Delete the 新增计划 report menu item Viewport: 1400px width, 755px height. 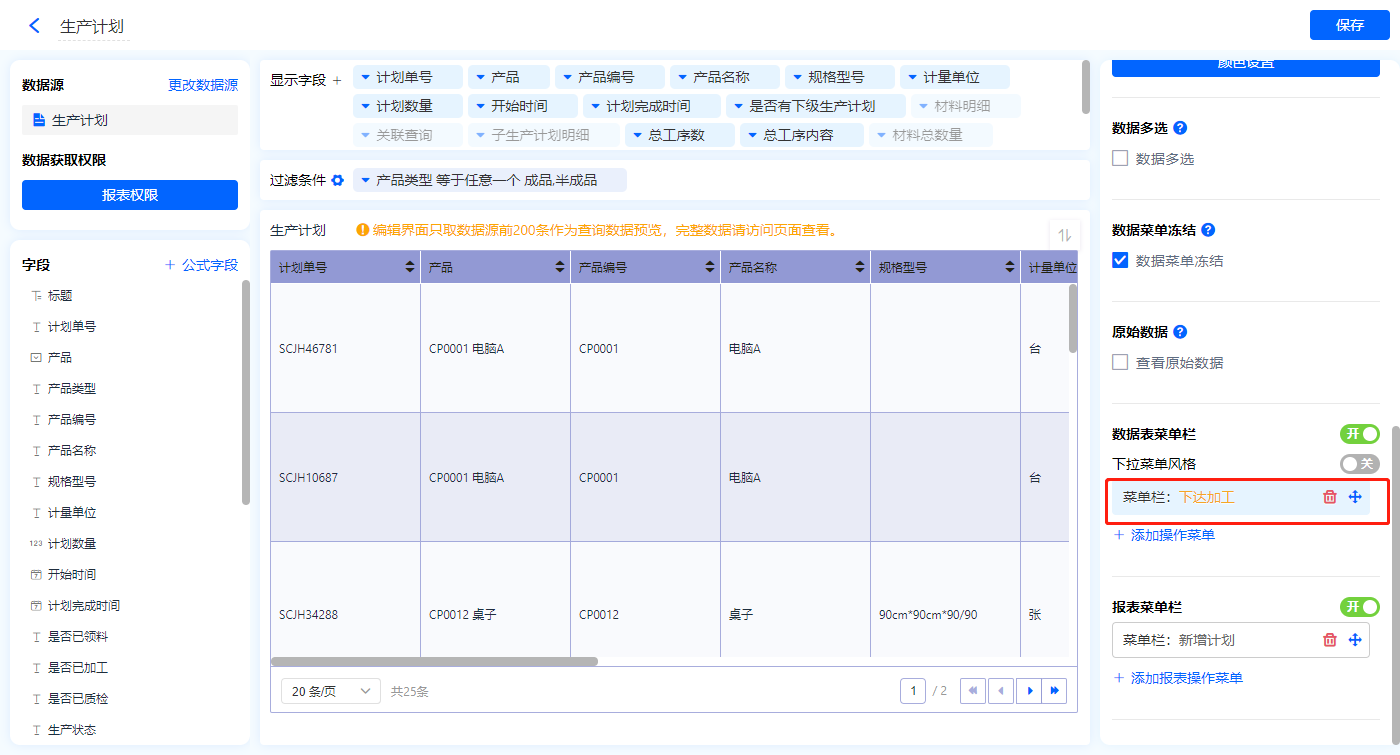click(1329, 640)
